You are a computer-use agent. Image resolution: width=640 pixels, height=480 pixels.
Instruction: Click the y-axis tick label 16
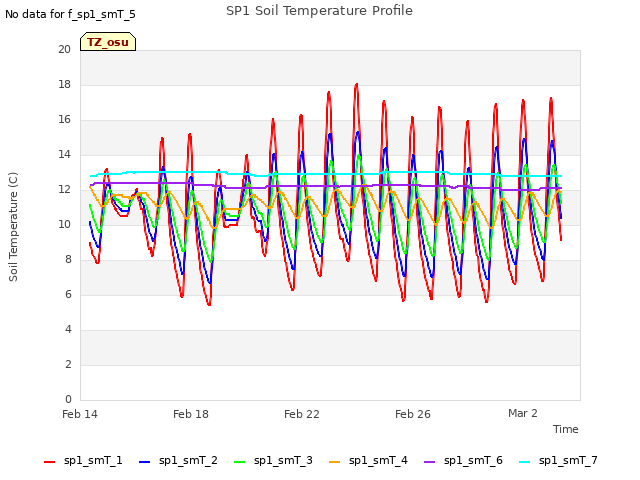[64, 120]
